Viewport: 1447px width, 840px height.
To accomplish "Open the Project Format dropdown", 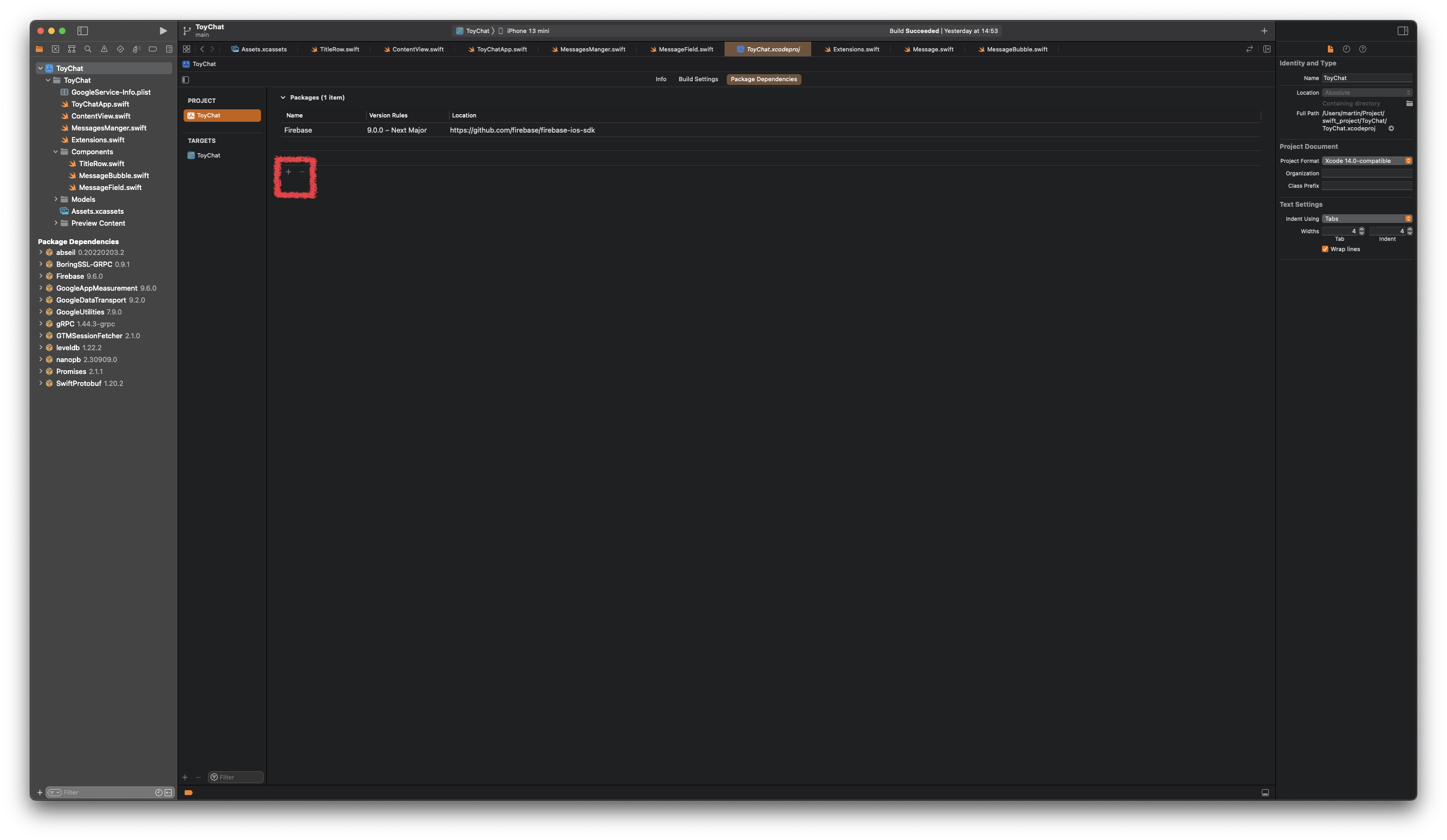I will (1366, 161).
